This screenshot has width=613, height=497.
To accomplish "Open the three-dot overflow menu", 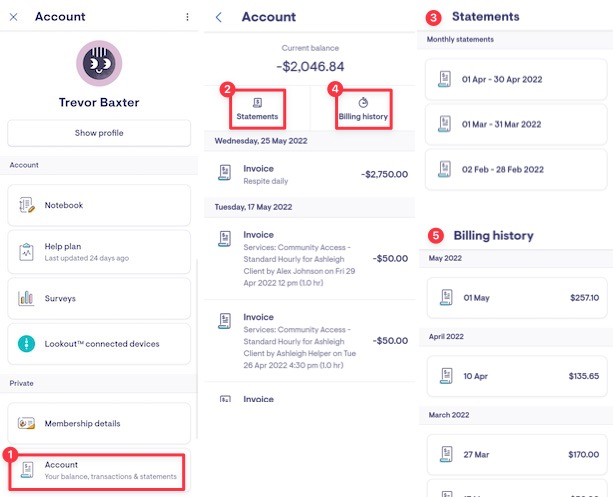I will pos(187,17).
